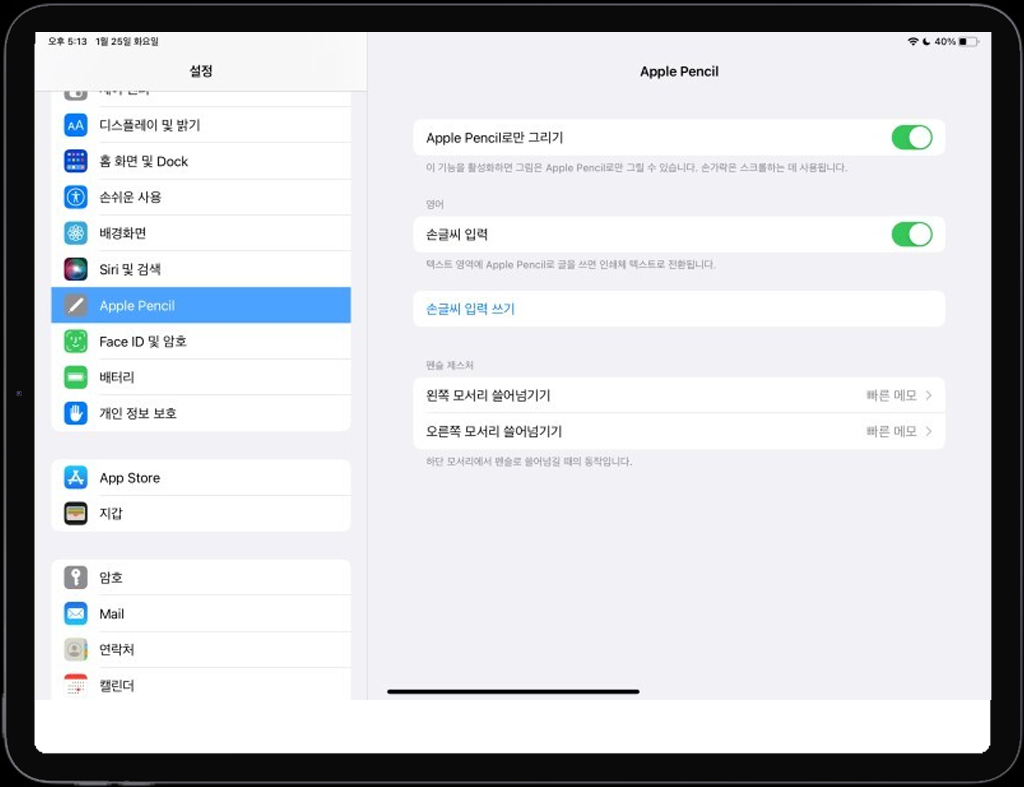This screenshot has width=1024, height=787.
Task: Tap the Wallpaper flower icon
Action: [x=76, y=233]
